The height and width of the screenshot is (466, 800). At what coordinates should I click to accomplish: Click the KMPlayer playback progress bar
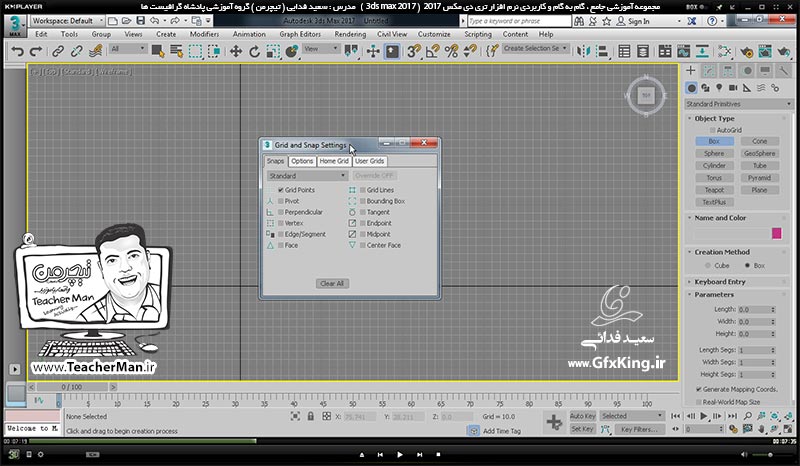(400, 441)
